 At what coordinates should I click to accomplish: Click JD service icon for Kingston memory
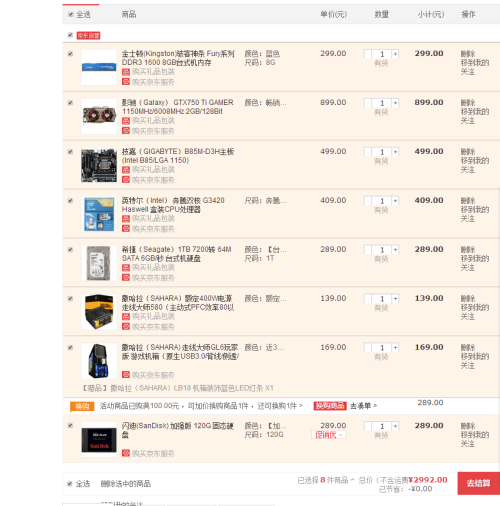(x=126, y=82)
